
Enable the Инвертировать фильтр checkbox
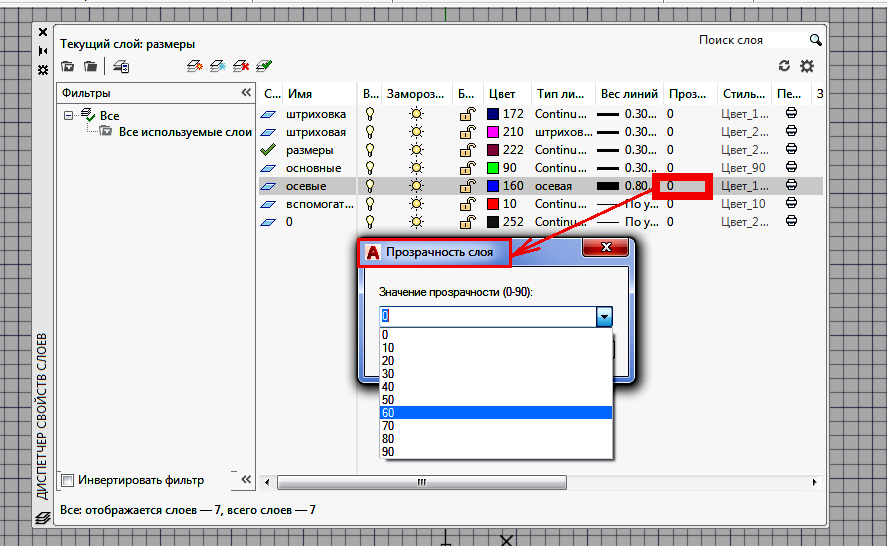point(68,480)
